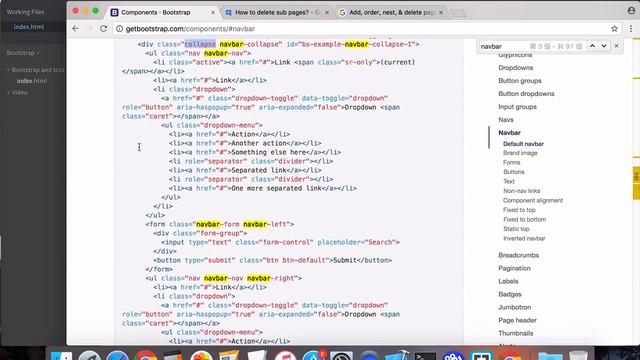Viewport: 640px width, 360px height.
Task: Open Chrome's three-dot menu
Action: pyautogui.click(x=631, y=29)
